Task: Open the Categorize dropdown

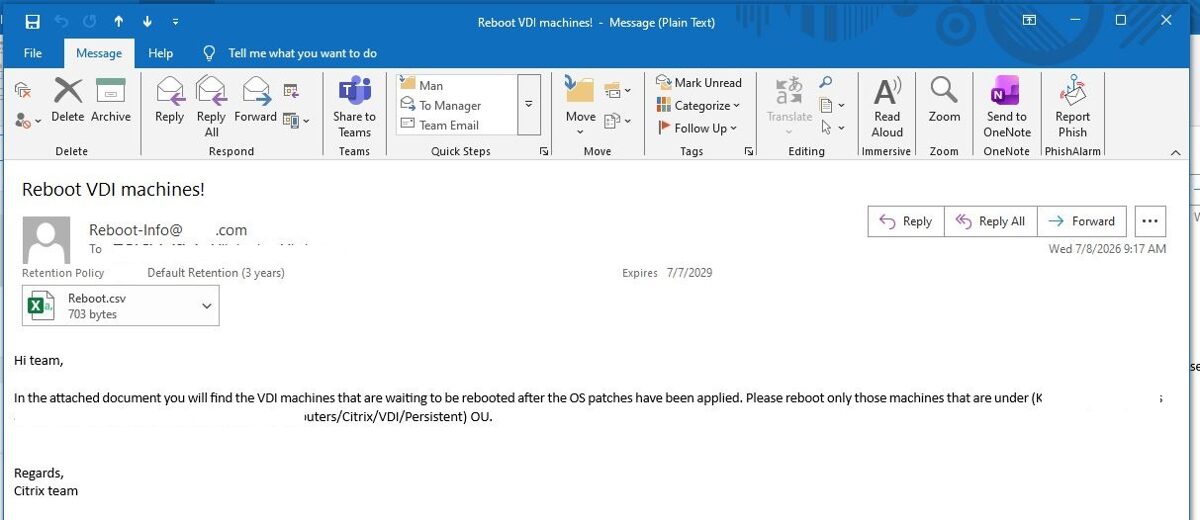Action: click(x=698, y=105)
